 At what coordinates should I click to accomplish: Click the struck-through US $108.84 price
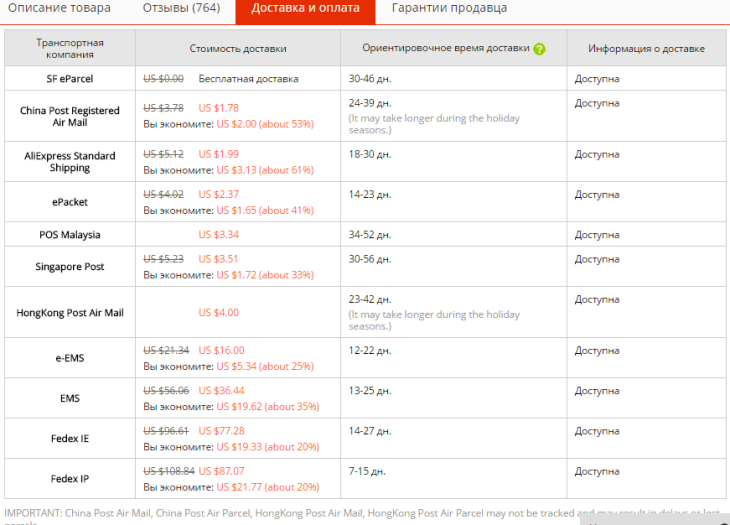(169, 471)
